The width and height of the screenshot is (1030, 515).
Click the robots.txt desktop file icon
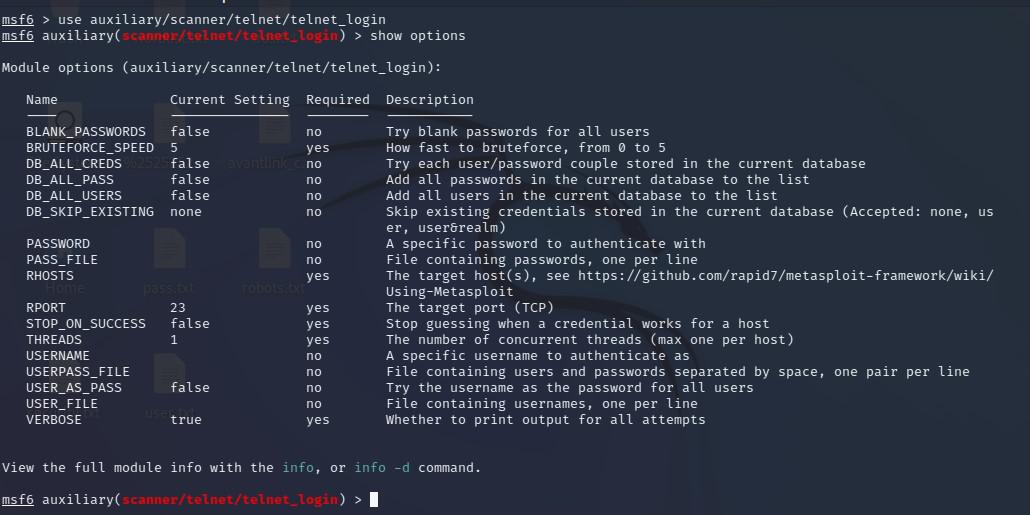pos(273,250)
